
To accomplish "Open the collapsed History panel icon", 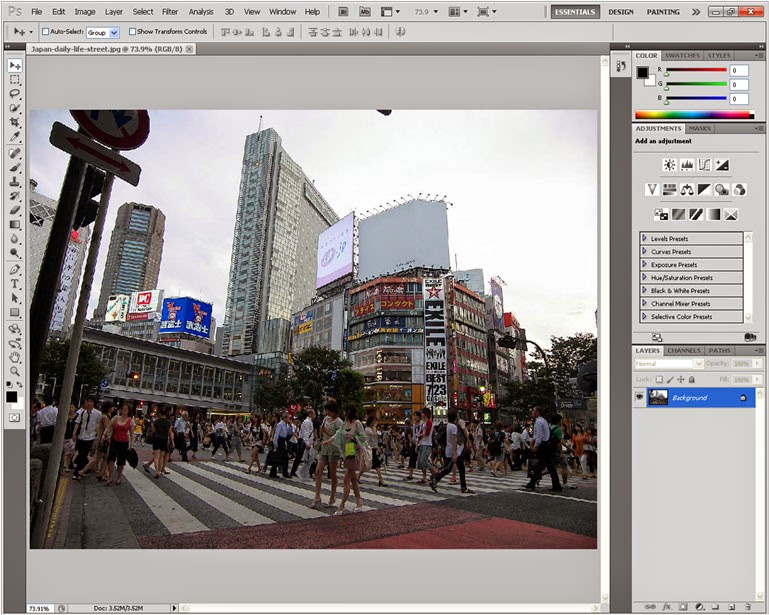I will pyautogui.click(x=621, y=66).
